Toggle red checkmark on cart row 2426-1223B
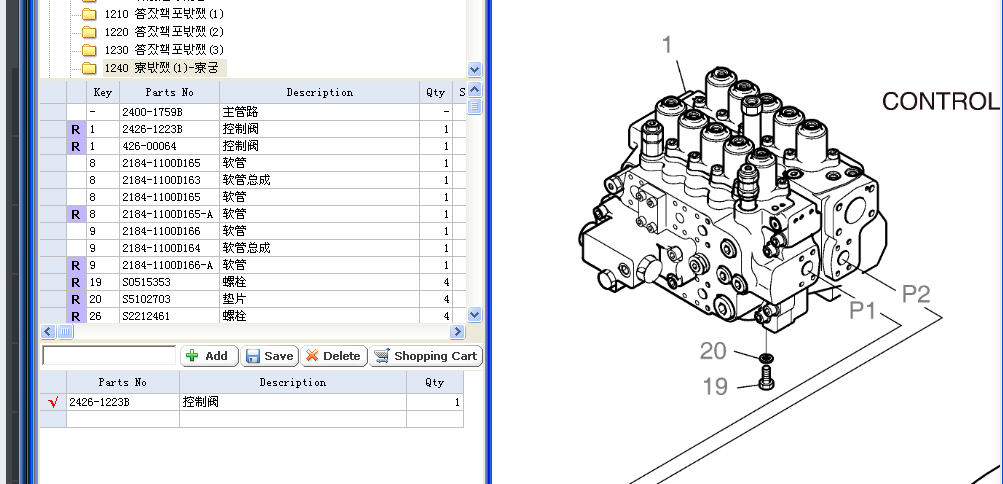Viewport: 1003px width, 484px height. tap(53, 402)
